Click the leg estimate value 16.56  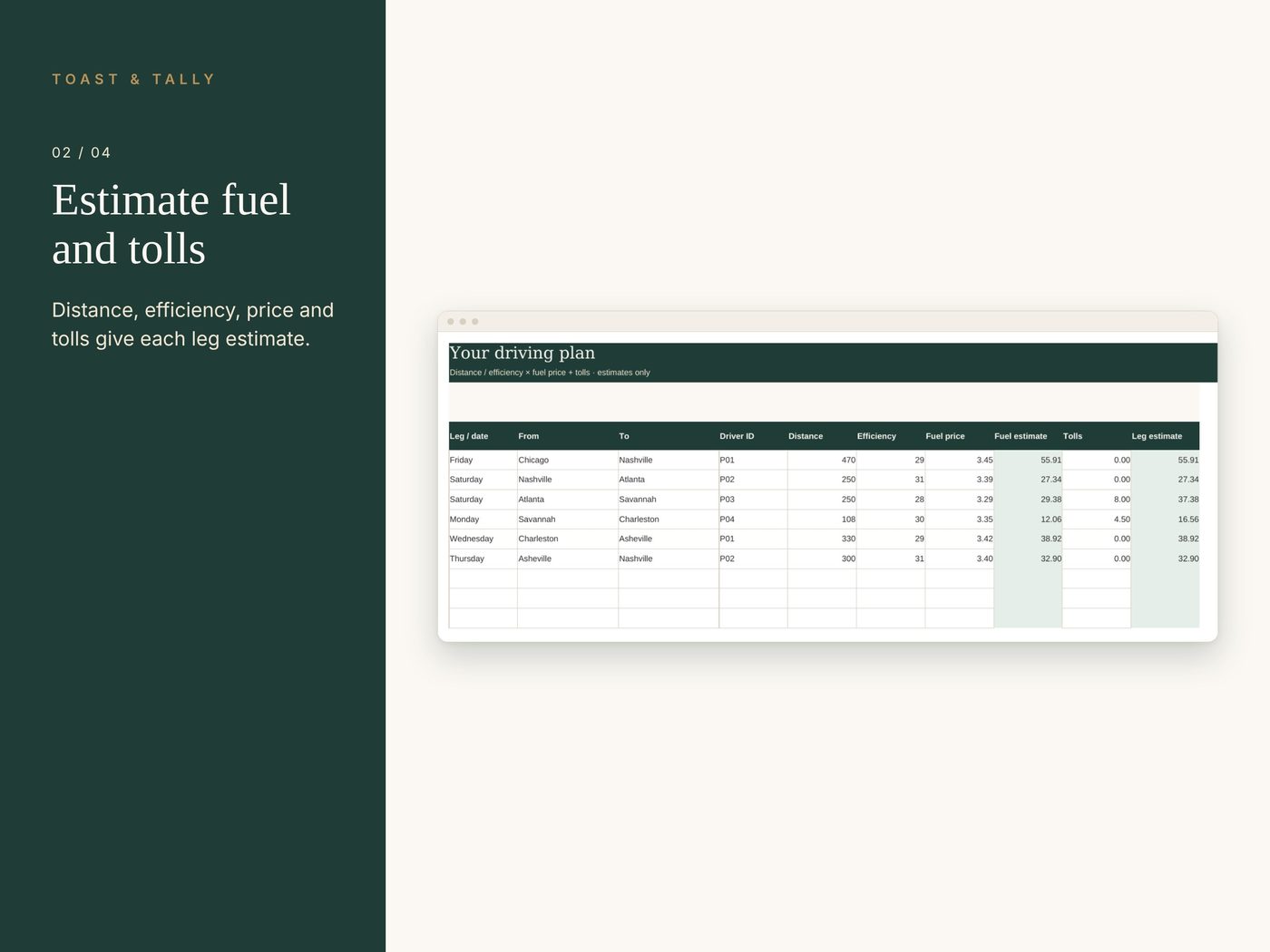coord(1165,520)
